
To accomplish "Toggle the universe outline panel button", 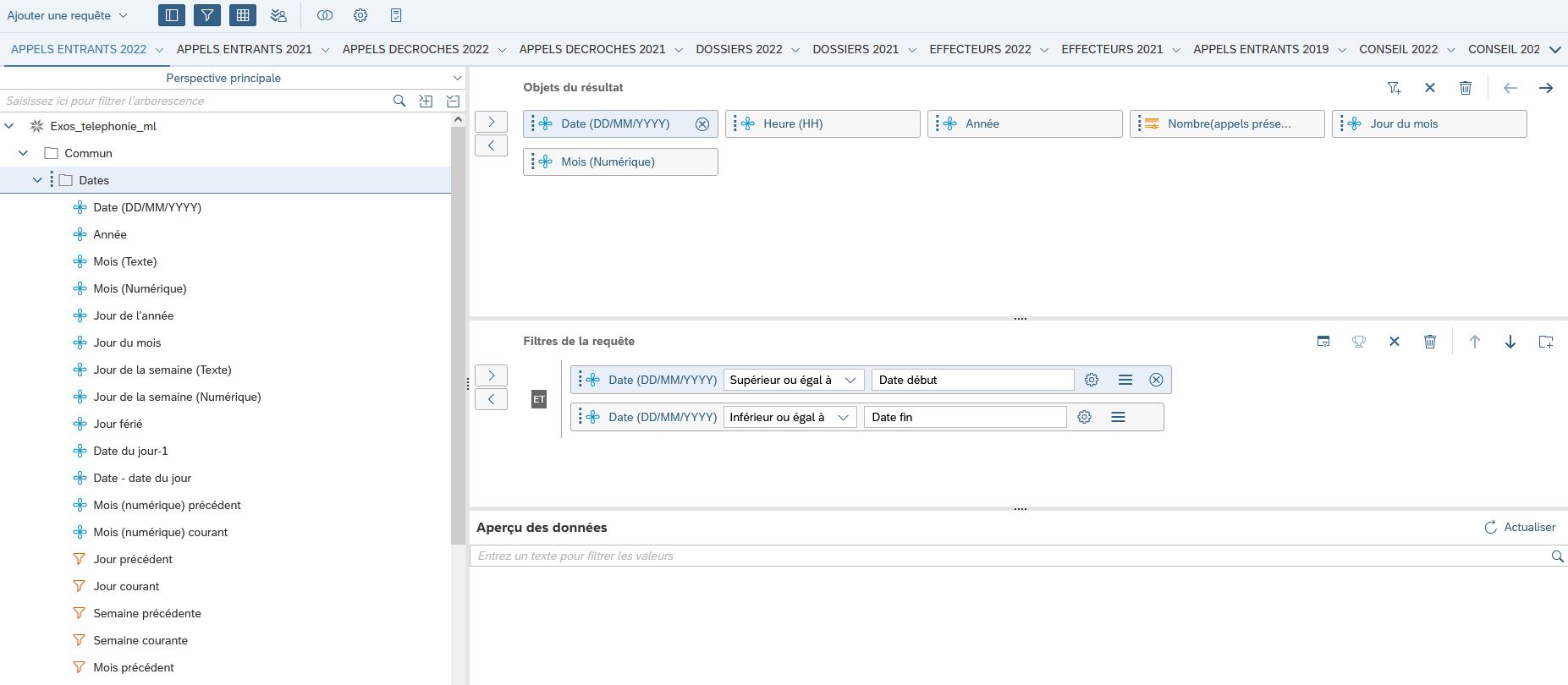I will (x=171, y=15).
